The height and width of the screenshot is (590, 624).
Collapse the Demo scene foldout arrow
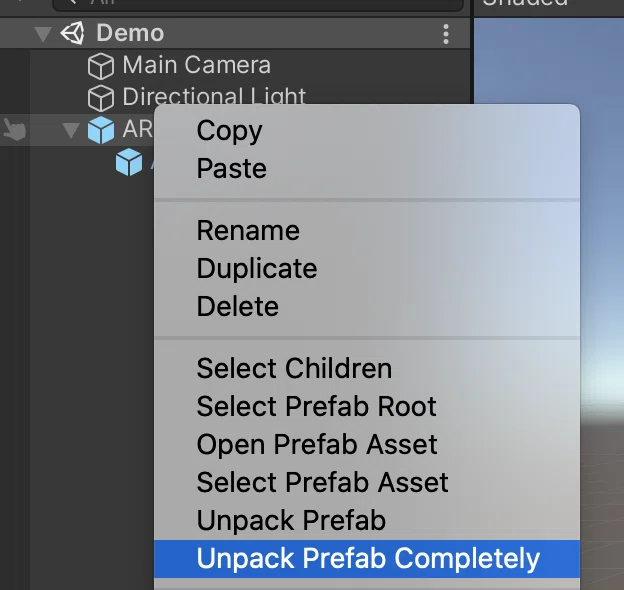tap(43, 34)
